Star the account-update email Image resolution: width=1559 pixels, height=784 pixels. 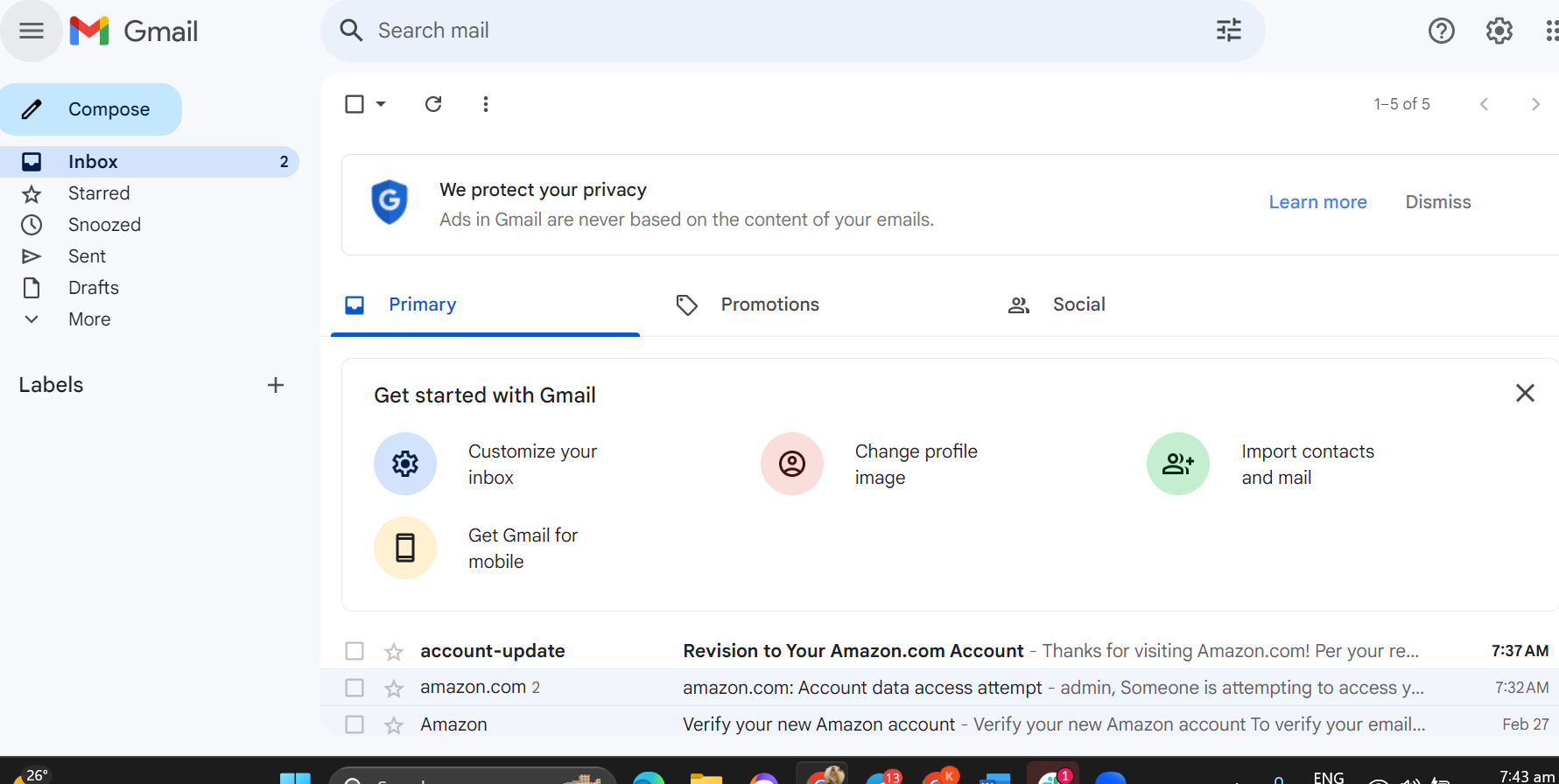pos(394,652)
